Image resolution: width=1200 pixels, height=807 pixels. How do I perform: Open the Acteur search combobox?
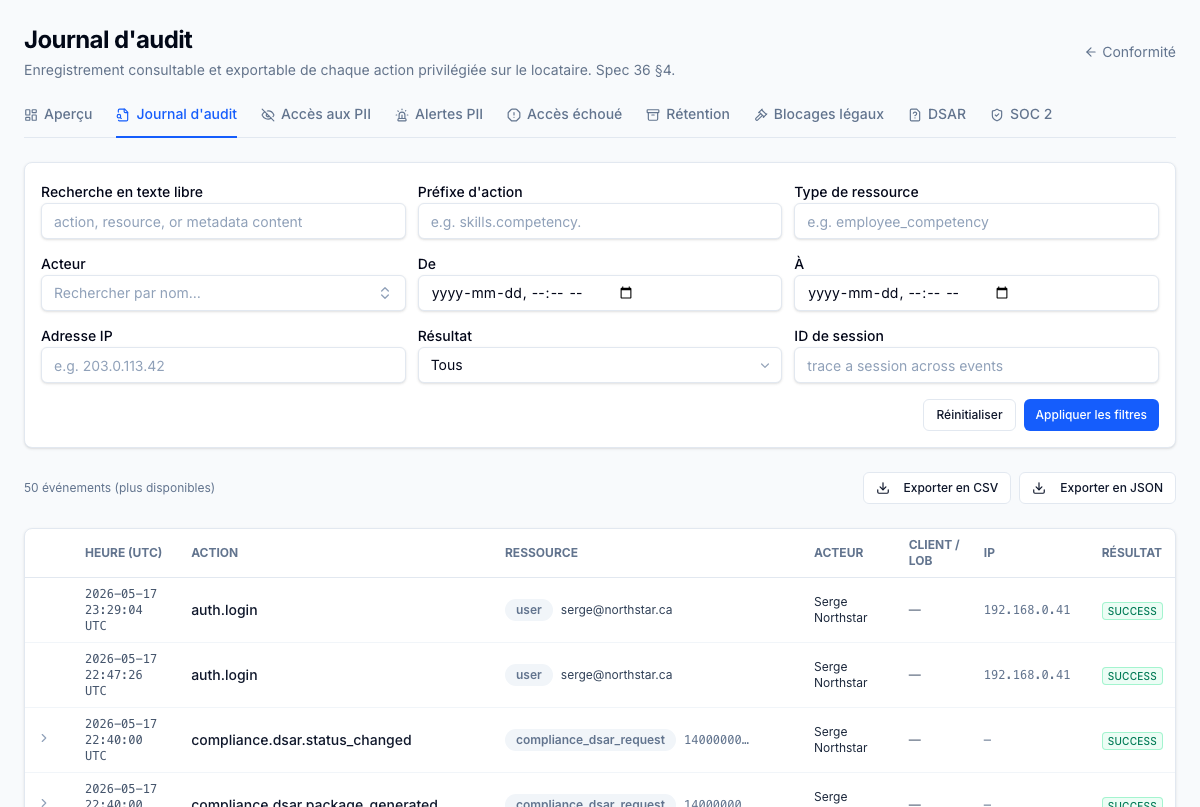coord(223,293)
